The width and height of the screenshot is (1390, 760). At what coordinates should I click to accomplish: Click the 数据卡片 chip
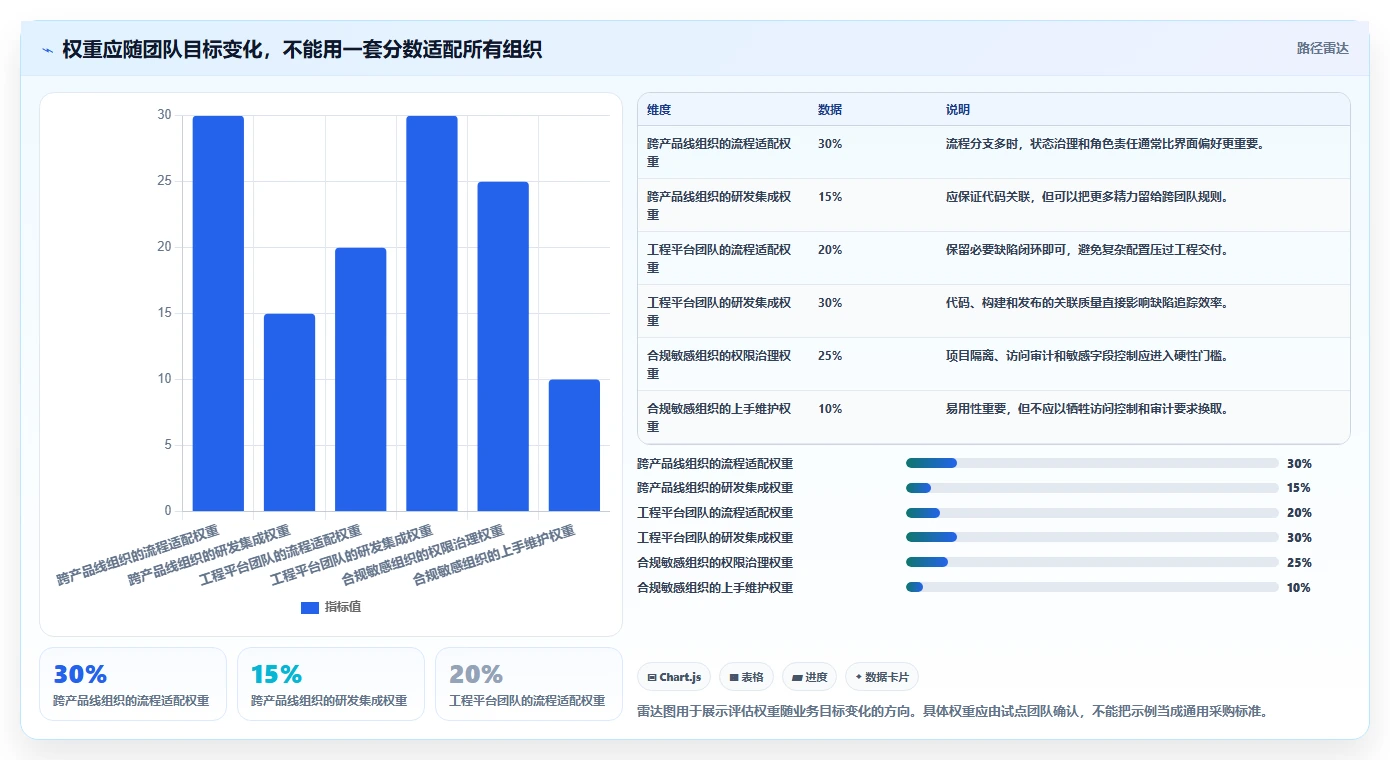[x=882, y=677]
